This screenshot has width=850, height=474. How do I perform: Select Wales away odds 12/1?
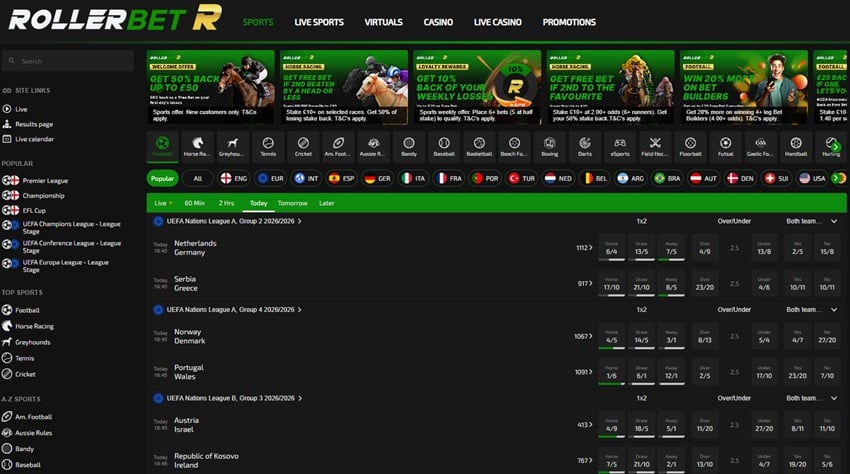(x=671, y=372)
